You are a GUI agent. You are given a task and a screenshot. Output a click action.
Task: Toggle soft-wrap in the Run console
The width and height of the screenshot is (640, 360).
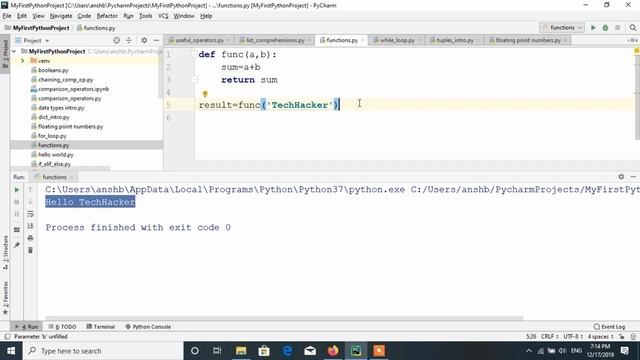coord(30,214)
